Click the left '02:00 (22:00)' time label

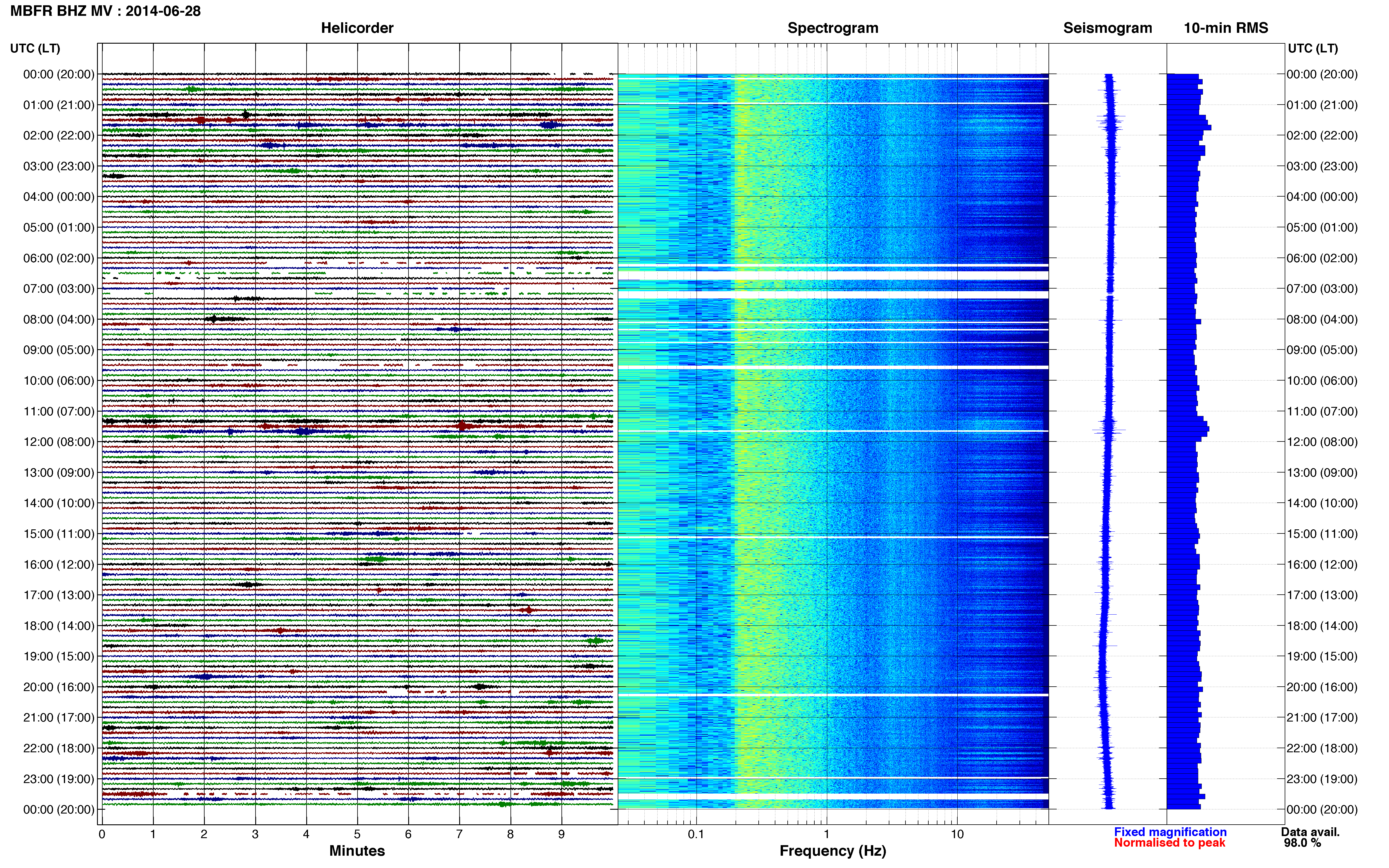tap(59, 135)
